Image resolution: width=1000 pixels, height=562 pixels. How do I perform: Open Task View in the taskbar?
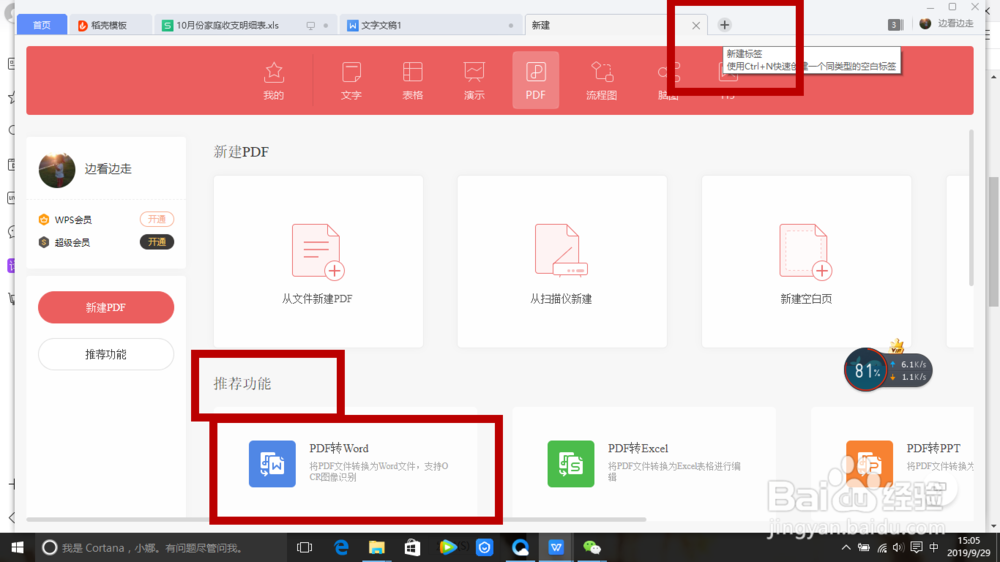click(x=305, y=547)
